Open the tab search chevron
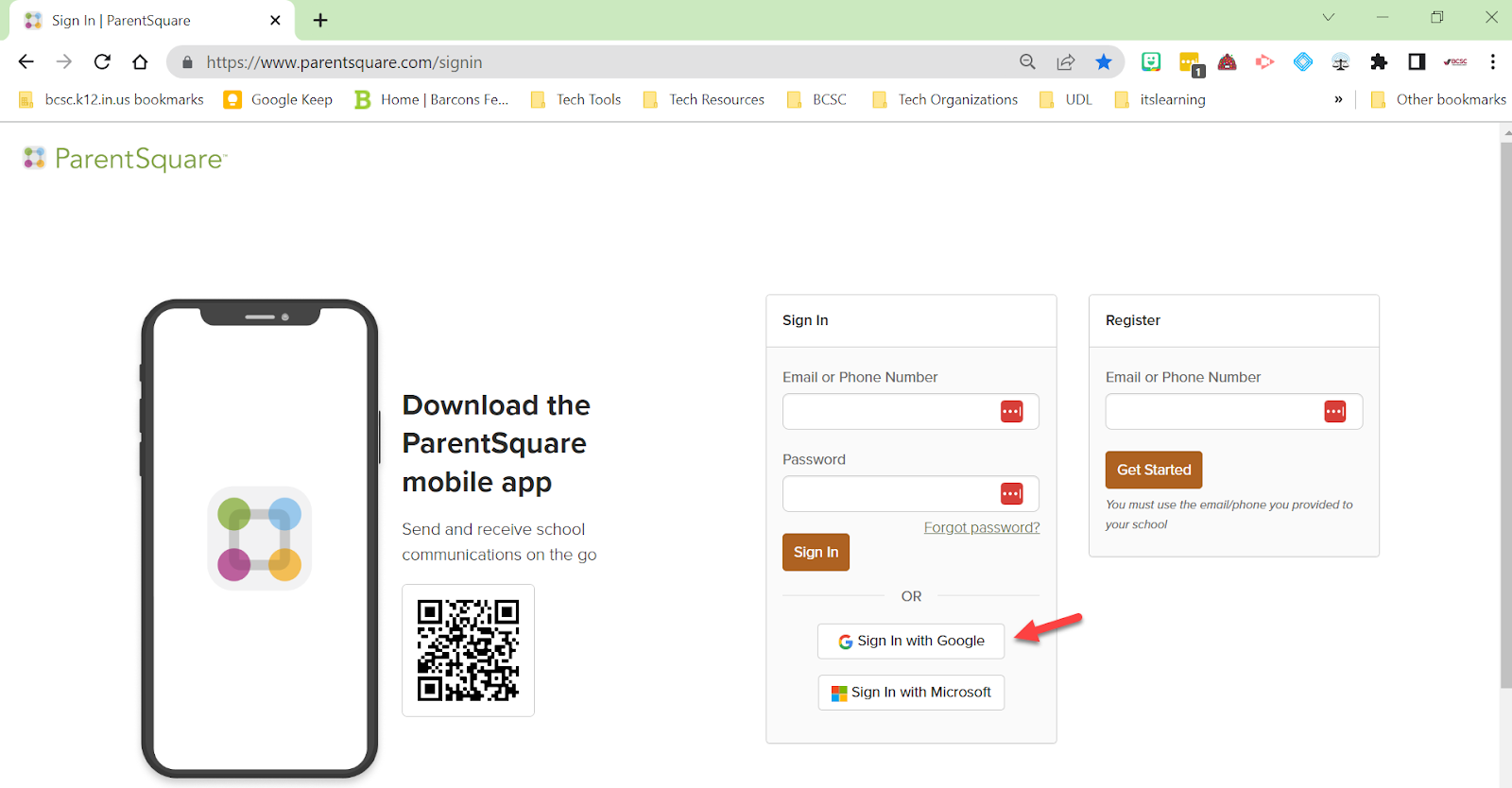Viewport: 1512px width, 788px height. point(1328,17)
